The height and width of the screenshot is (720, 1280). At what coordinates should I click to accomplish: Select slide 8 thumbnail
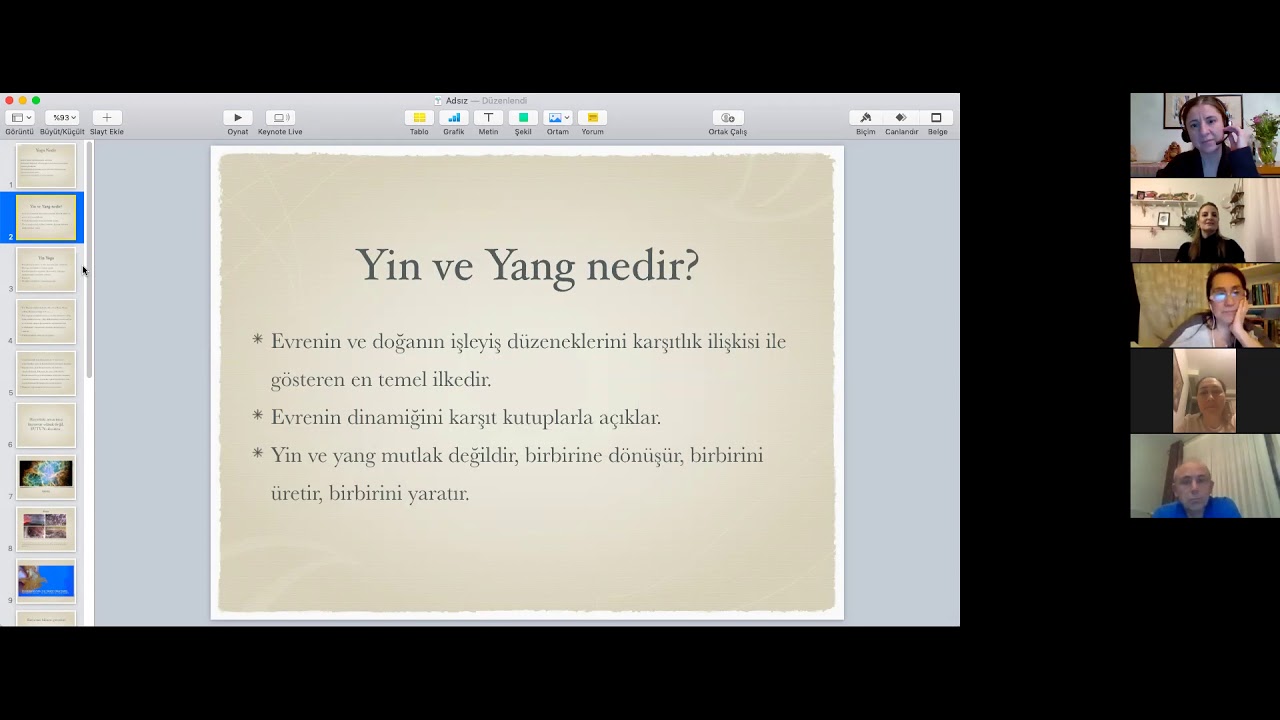click(46, 529)
